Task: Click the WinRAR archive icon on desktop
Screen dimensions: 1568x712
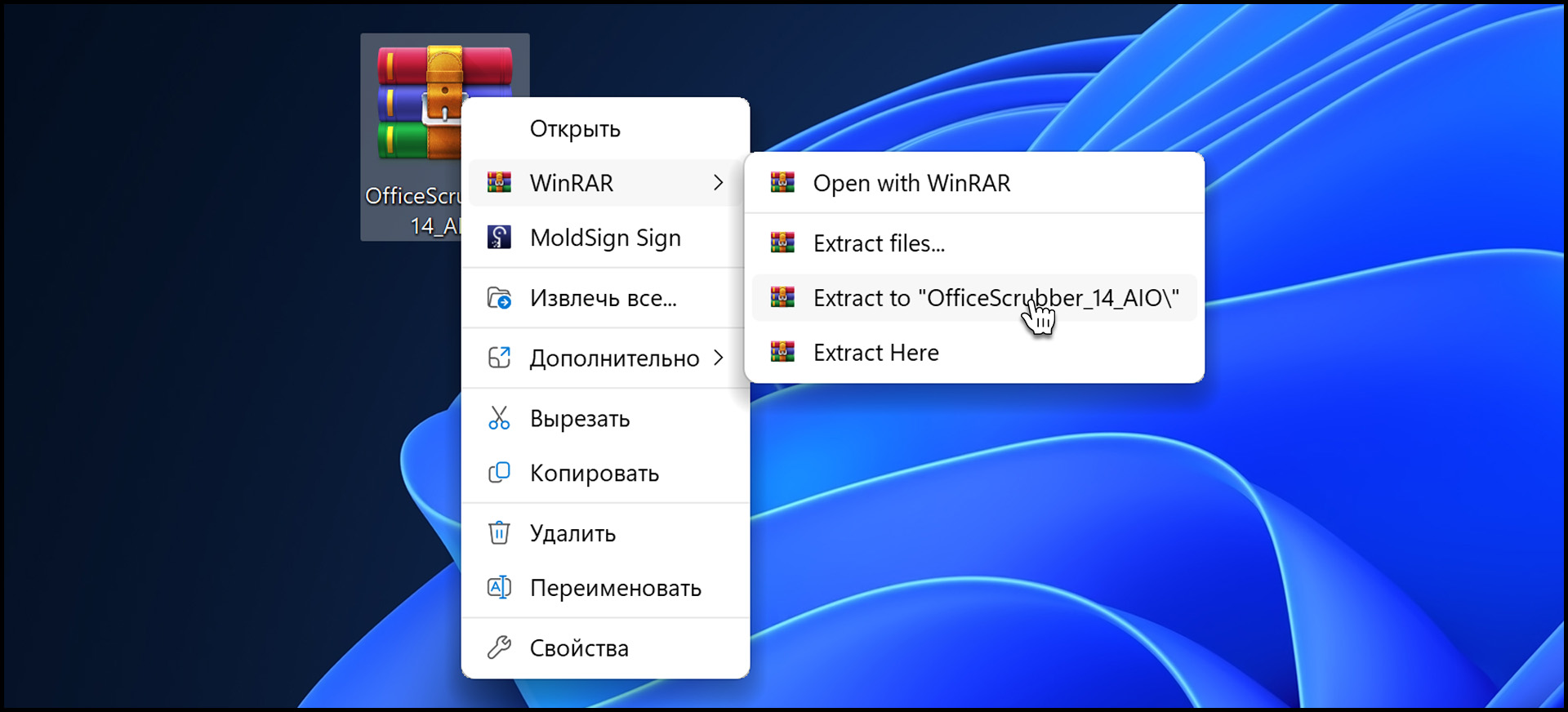Action: pyautogui.click(x=416, y=102)
